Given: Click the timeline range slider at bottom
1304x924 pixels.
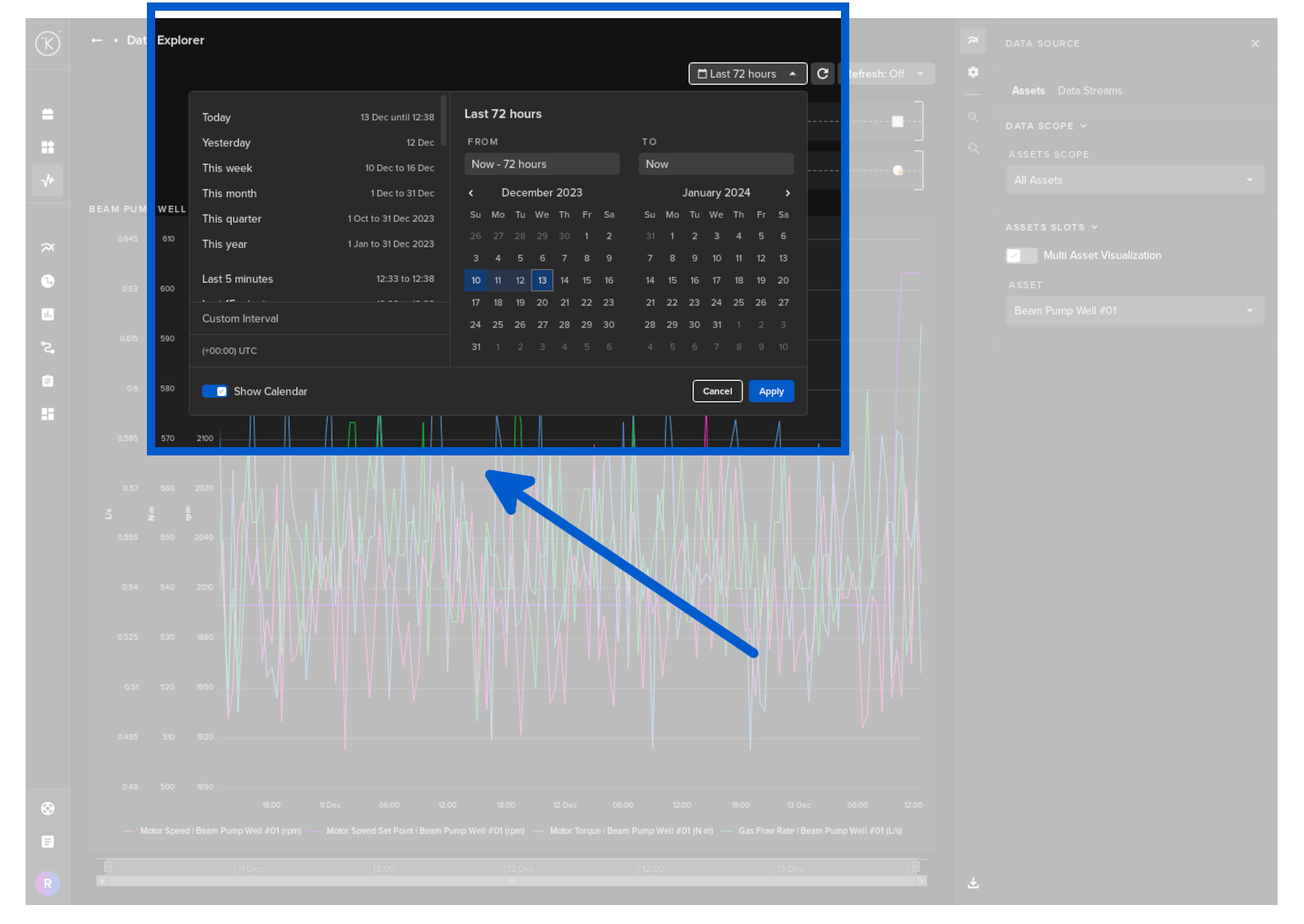Looking at the screenshot, I should pos(512,881).
